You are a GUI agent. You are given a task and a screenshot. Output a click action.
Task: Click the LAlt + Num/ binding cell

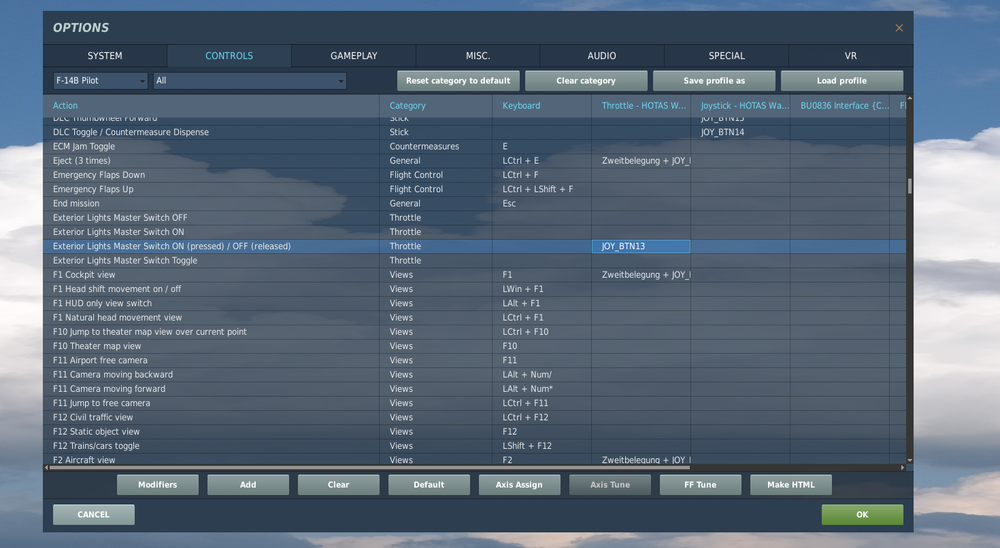[542, 374]
